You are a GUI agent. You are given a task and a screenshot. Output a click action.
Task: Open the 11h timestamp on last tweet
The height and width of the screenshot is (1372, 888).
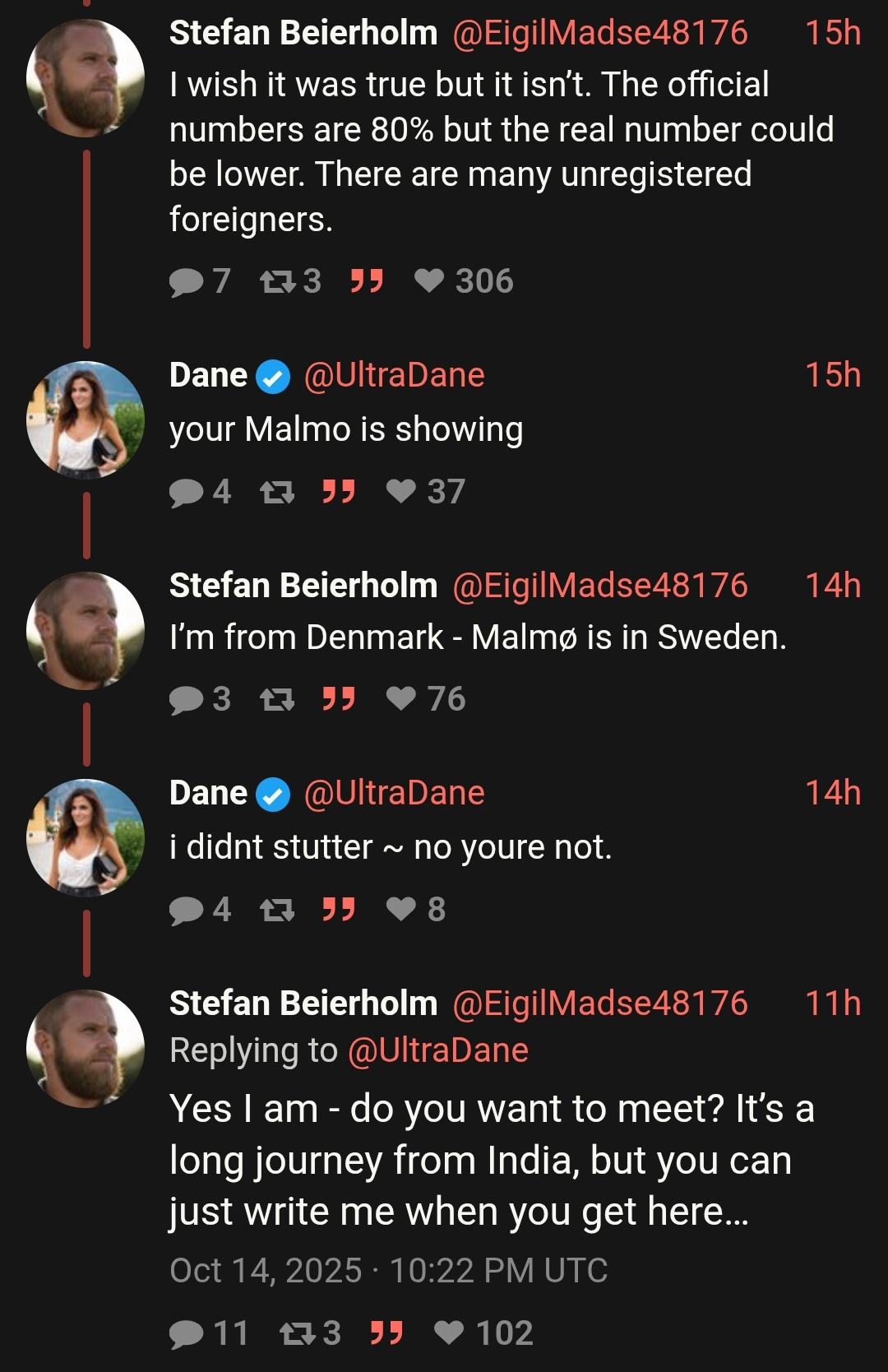coord(833,1004)
